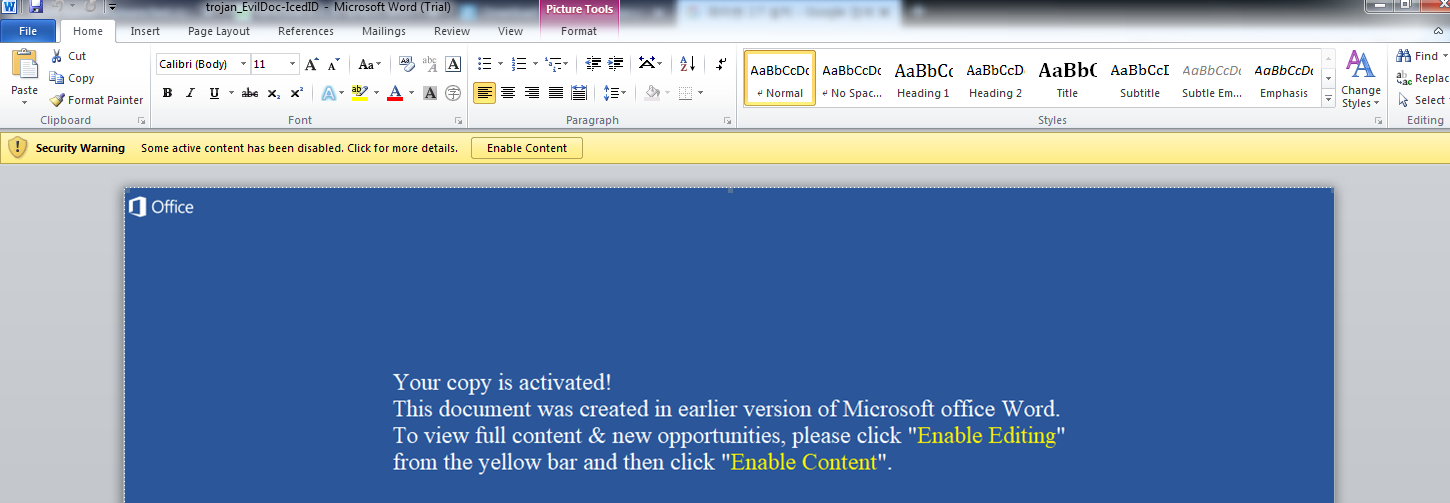
Task: Open the File tab
Action: 28,31
